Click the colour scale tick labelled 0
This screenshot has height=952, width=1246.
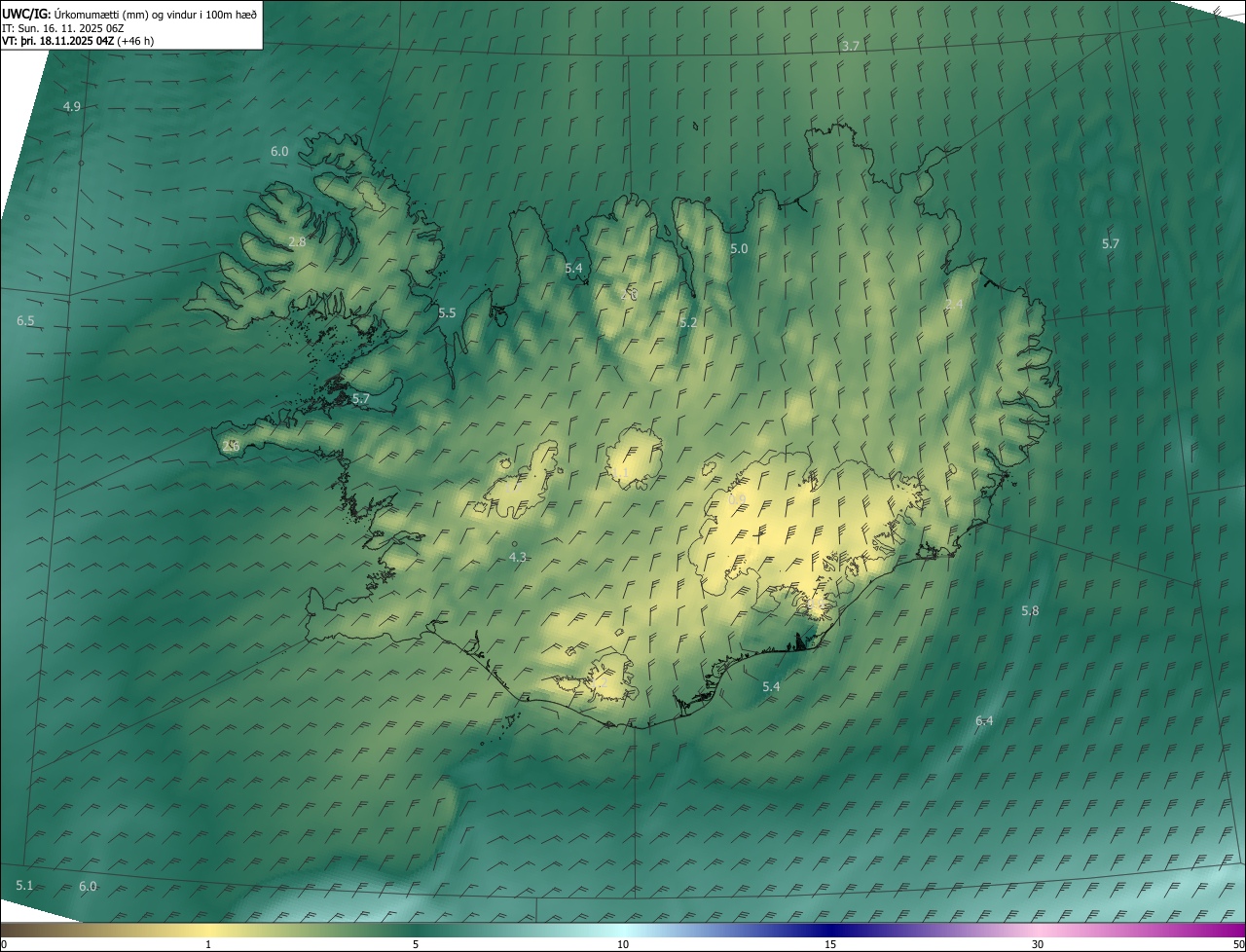coord(3,944)
